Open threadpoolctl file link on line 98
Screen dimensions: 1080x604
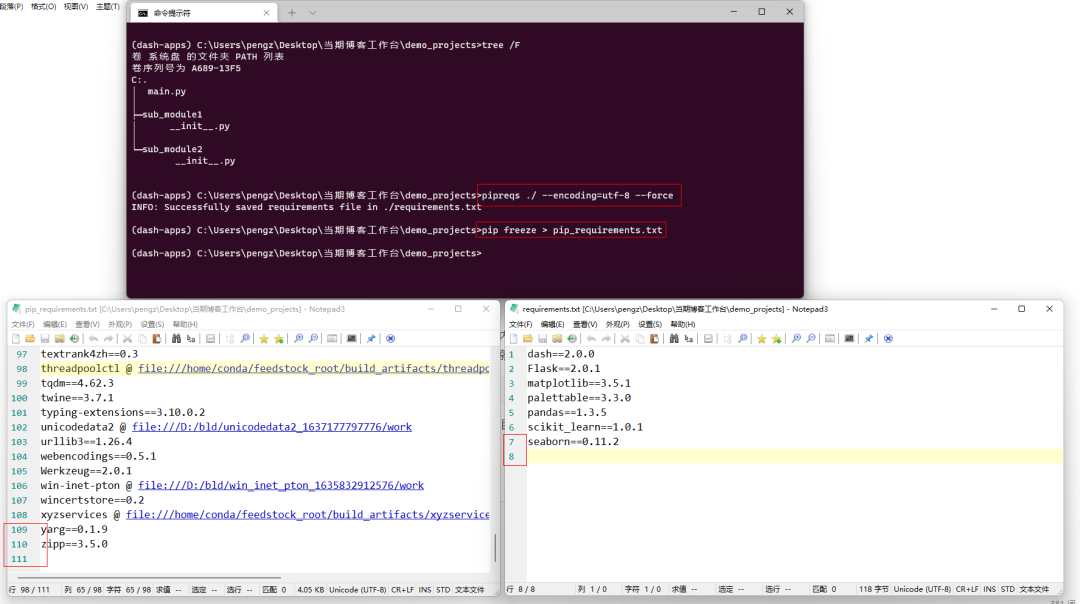313,368
